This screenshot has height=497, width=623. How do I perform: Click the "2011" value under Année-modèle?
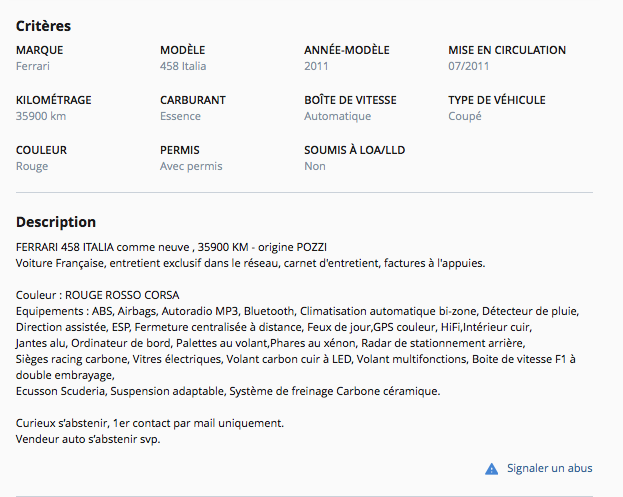point(317,66)
